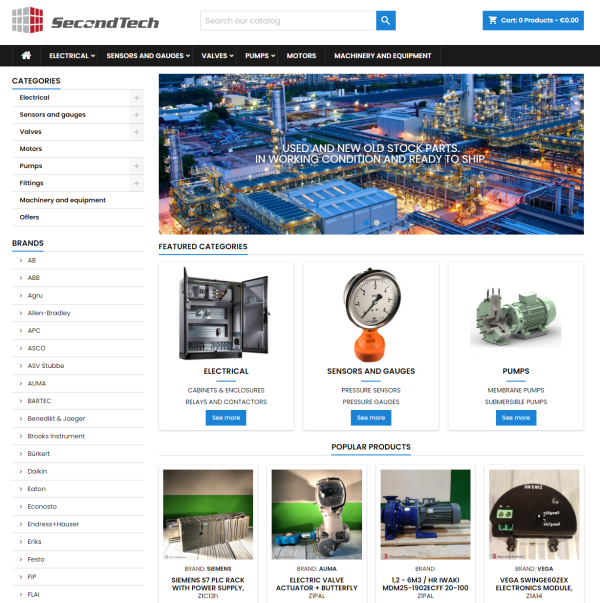The image size is (600, 603).
Task: Open the Eriks brand link
Action: pos(34,541)
